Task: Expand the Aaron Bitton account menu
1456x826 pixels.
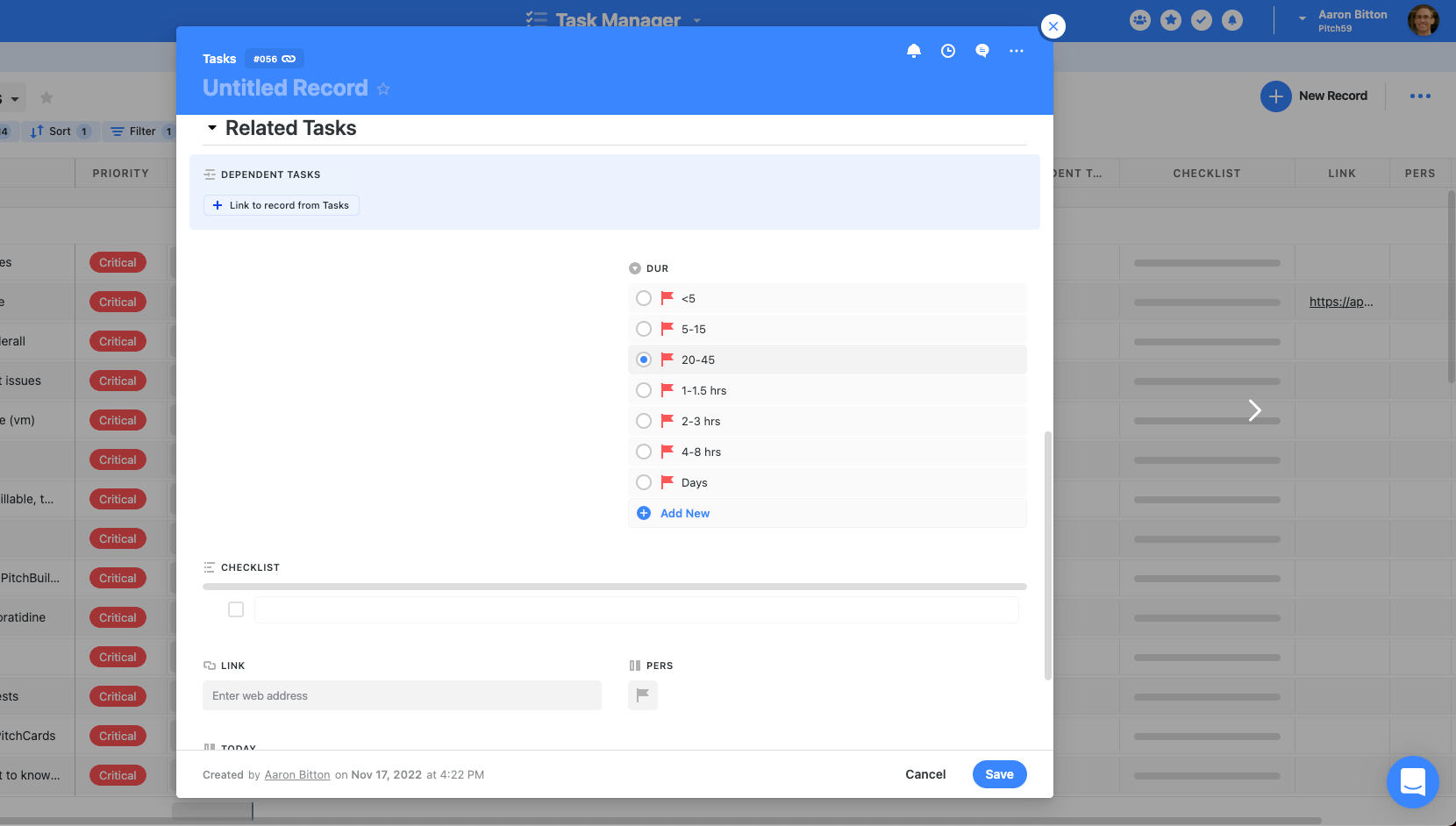Action: coord(1303,18)
